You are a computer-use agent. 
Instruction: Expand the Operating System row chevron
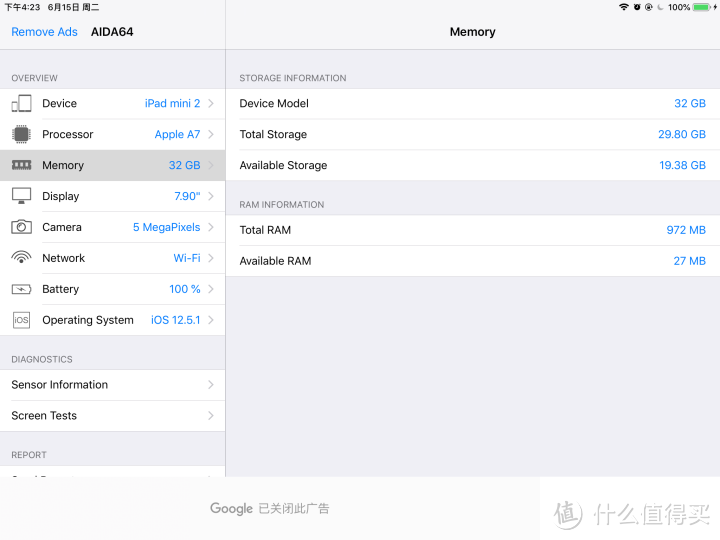pos(211,320)
